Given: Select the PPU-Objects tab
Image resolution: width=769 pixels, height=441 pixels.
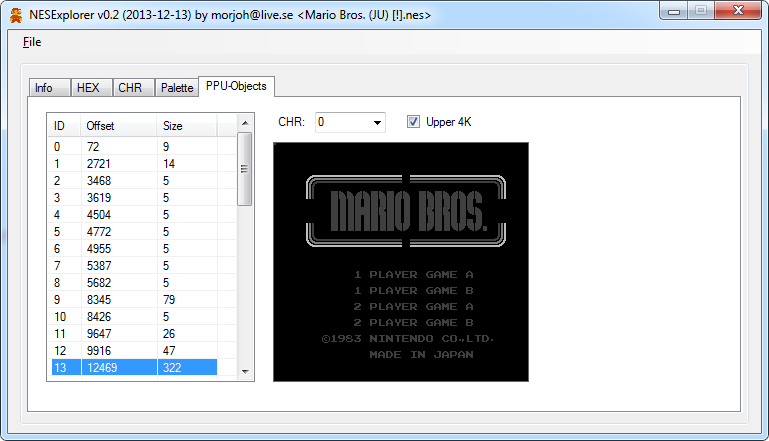Looking at the screenshot, I should 236,86.
